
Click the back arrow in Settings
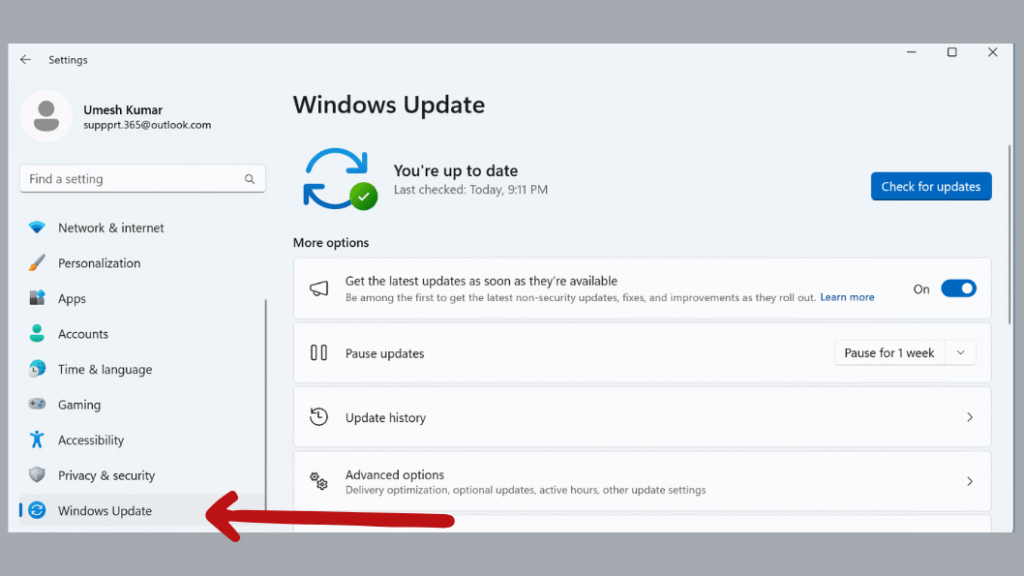point(25,59)
